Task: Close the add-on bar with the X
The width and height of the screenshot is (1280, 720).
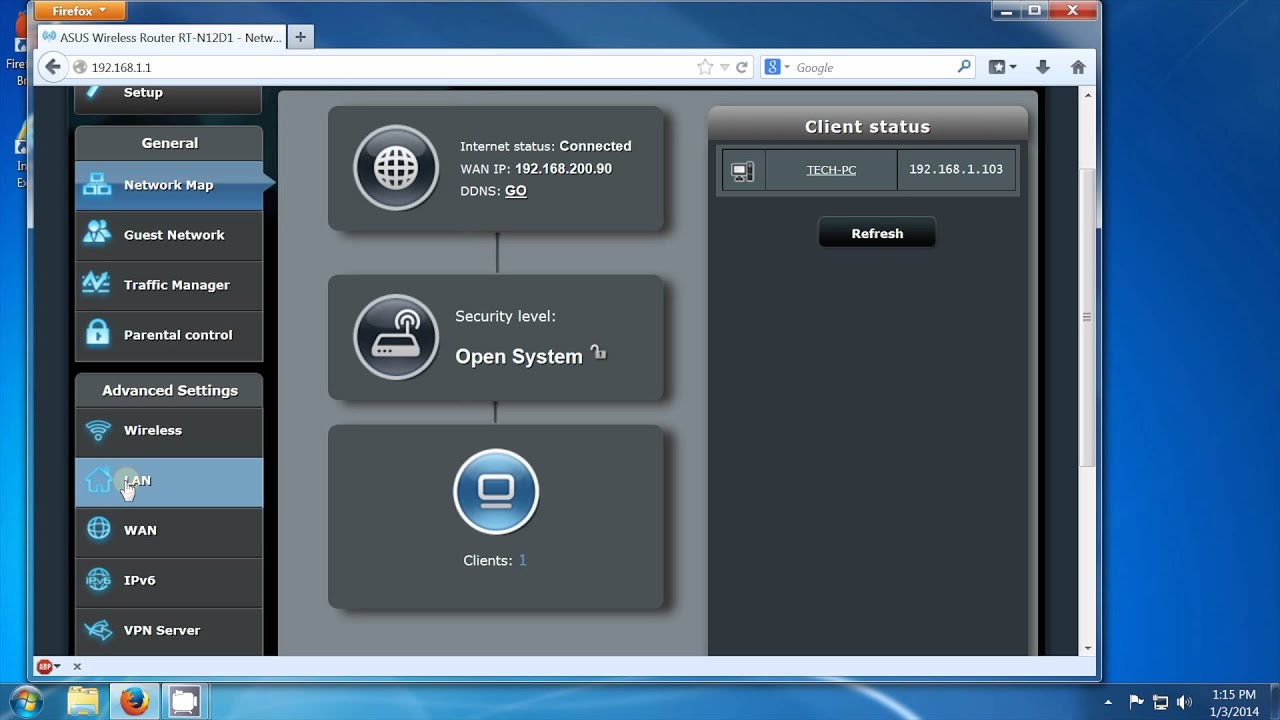Action: [x=76, y=666]
